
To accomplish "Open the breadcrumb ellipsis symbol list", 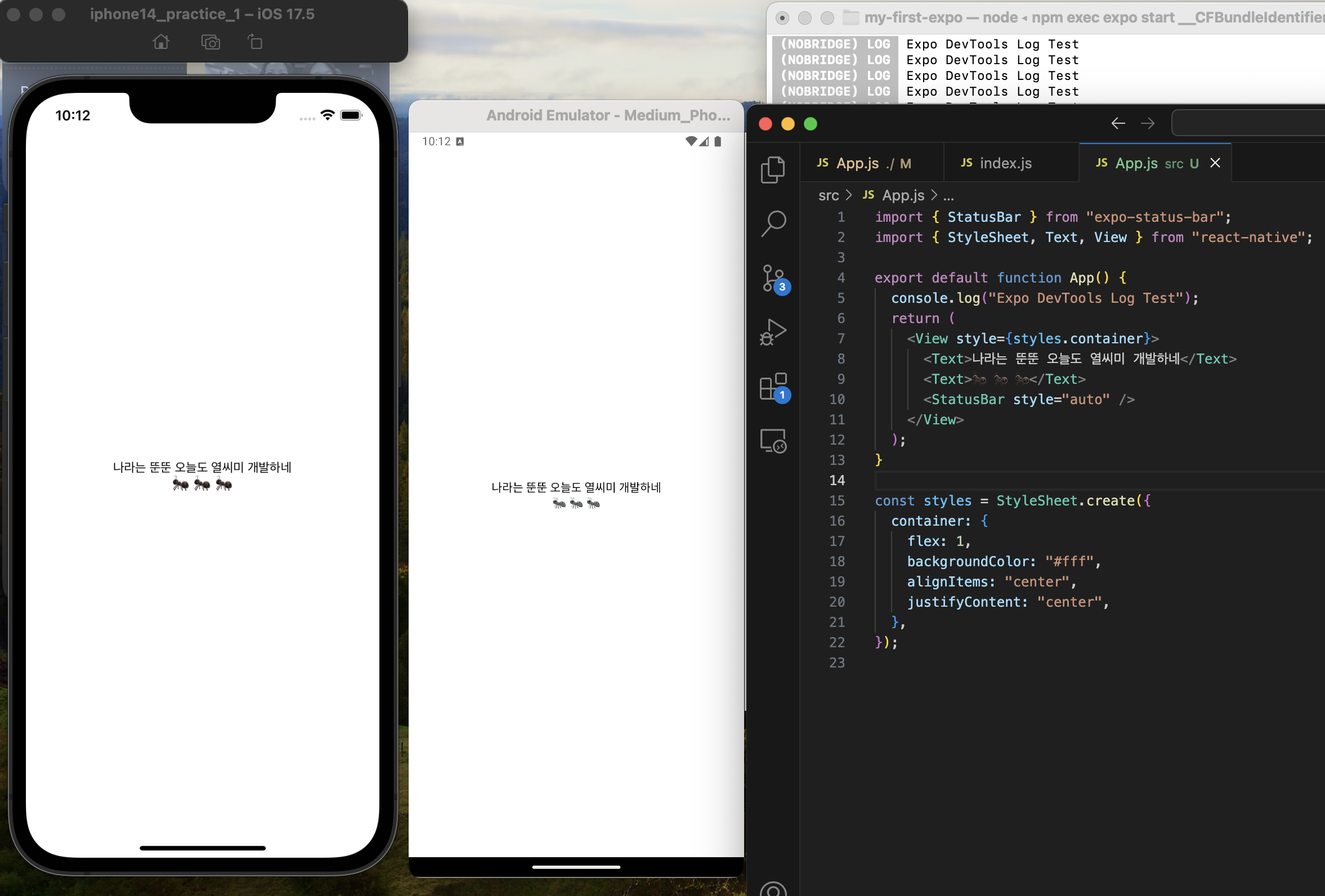I will (x=948, y=195).
